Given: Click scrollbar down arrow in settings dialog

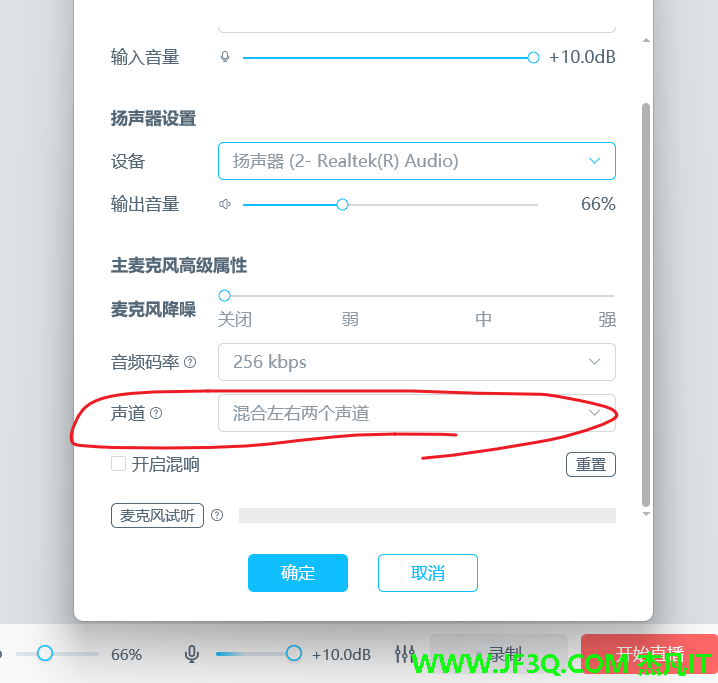Looking at the screenshot, I should click(x=646, y=514).
